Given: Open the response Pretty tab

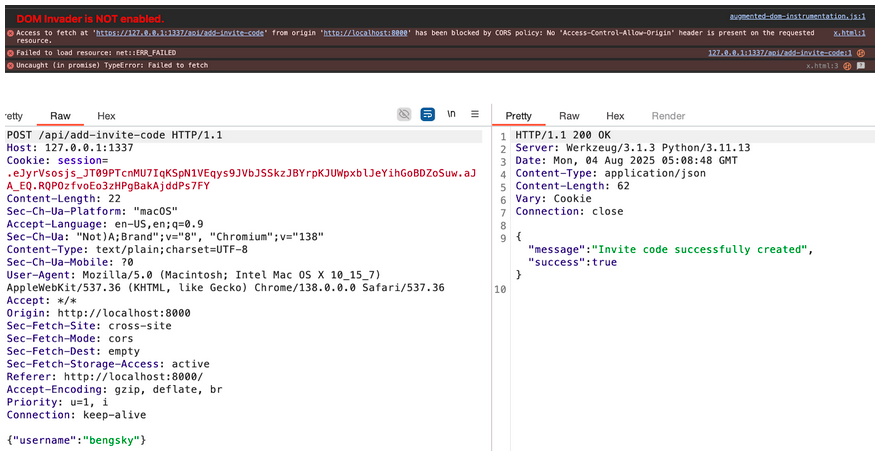Looking at the screenshot, I should tap(519, 116).
